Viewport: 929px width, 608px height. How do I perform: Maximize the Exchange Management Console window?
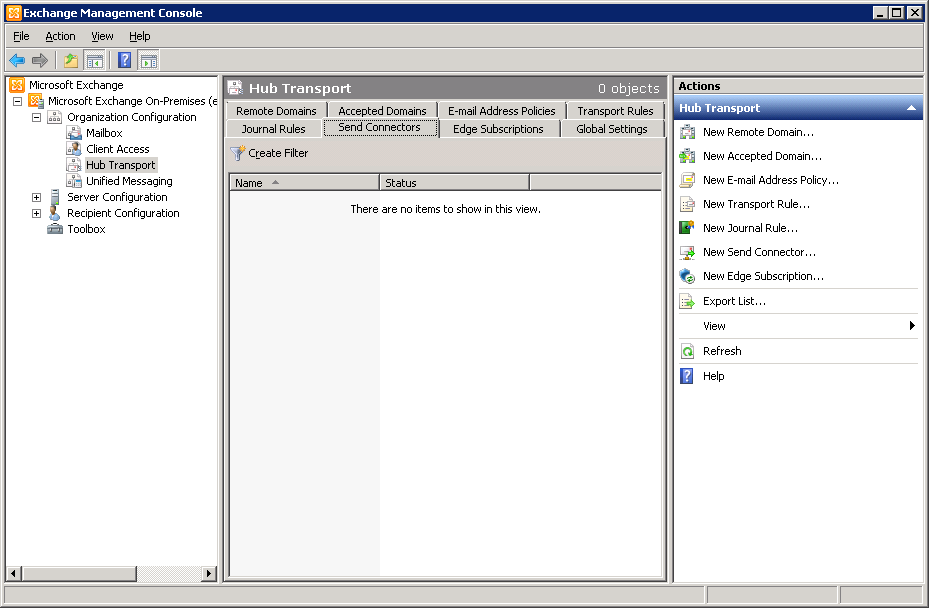pos(896,12)
